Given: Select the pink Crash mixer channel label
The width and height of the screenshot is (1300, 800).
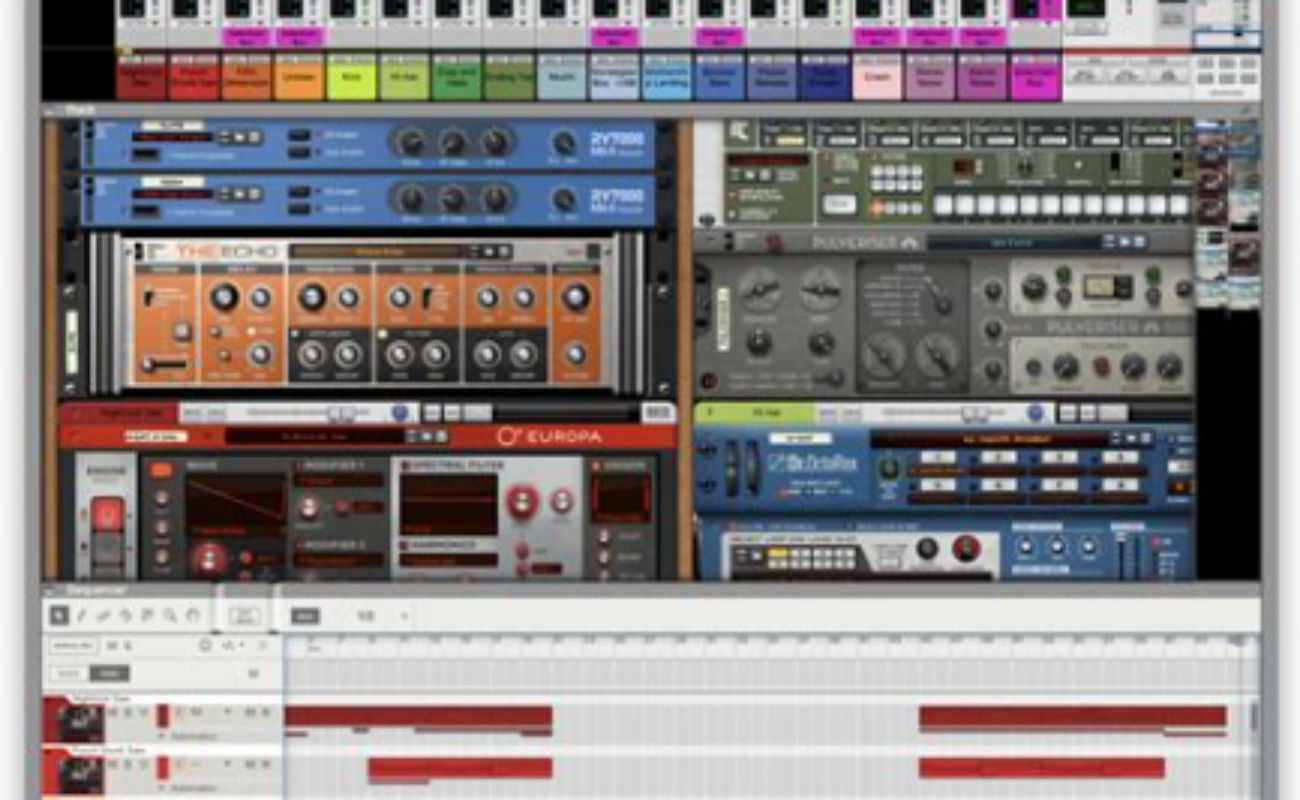Looking at the screenshot, I should [x=877, y=77].
